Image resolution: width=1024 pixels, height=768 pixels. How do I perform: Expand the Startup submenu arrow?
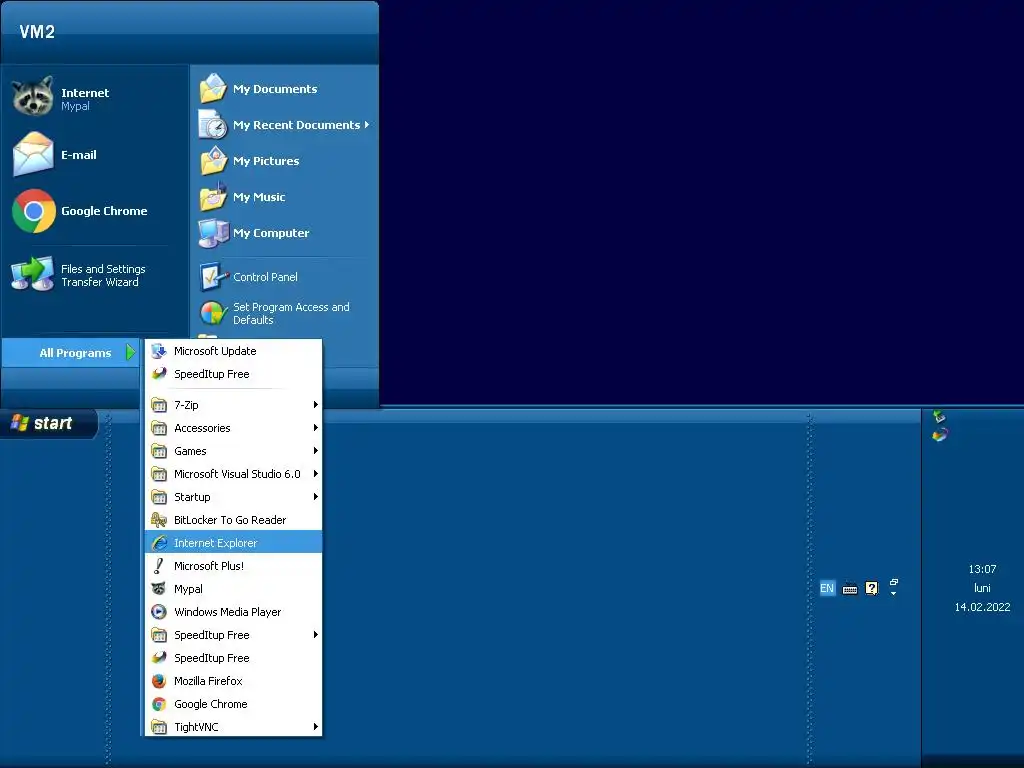click(x=315, y=497)
